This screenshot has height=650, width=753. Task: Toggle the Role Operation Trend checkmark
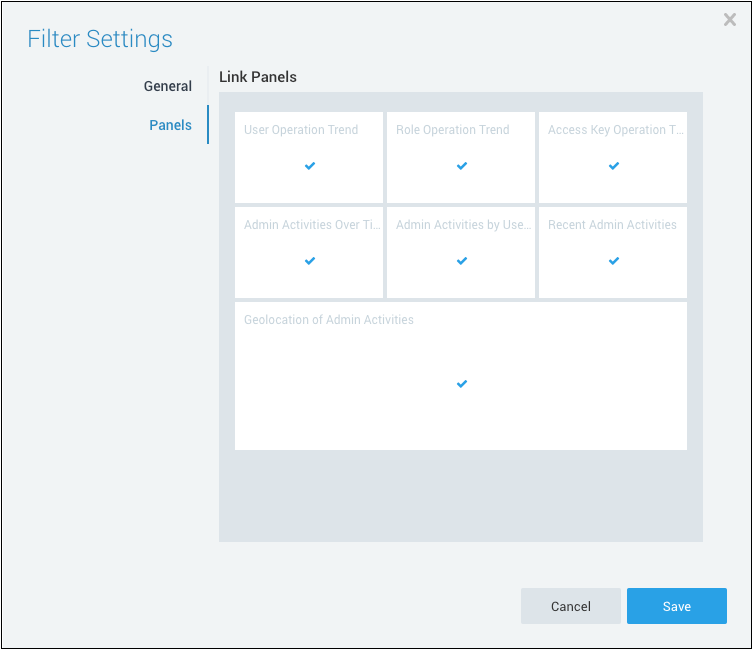click(462, 166)
